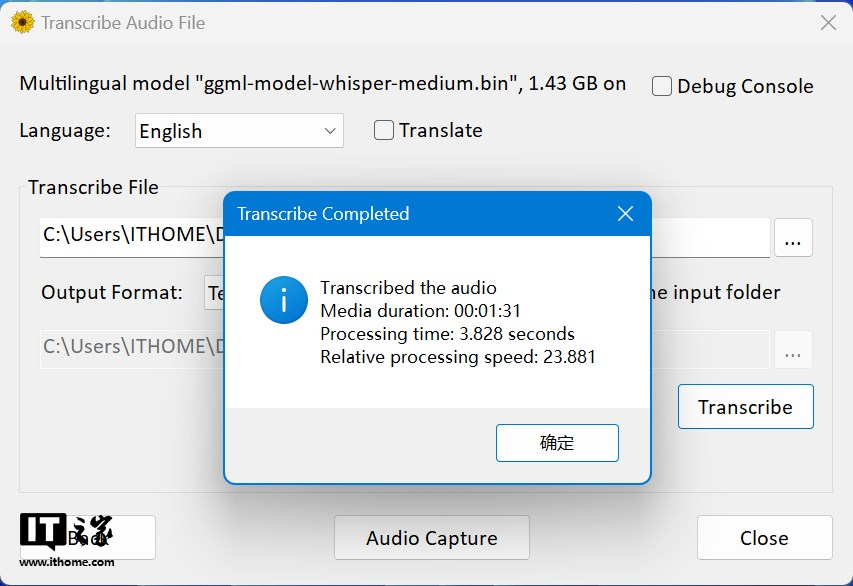Click the disabled output path field
This screenshot has width=853, height=586.
coord(130,348)
